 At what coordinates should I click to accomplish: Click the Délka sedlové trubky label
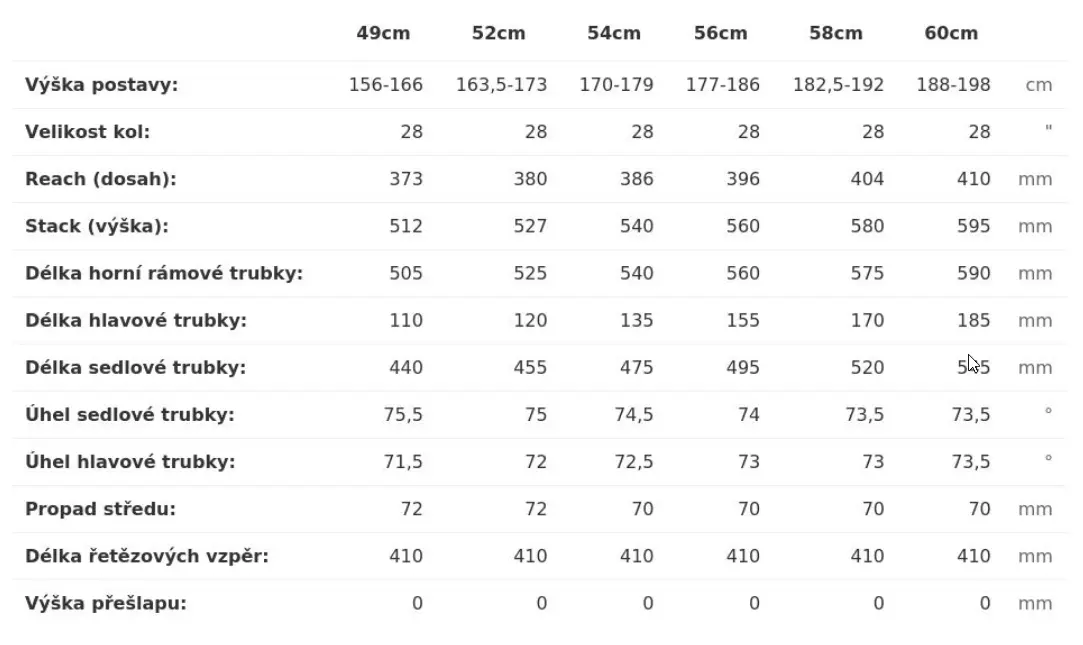(x=135, y=367)
